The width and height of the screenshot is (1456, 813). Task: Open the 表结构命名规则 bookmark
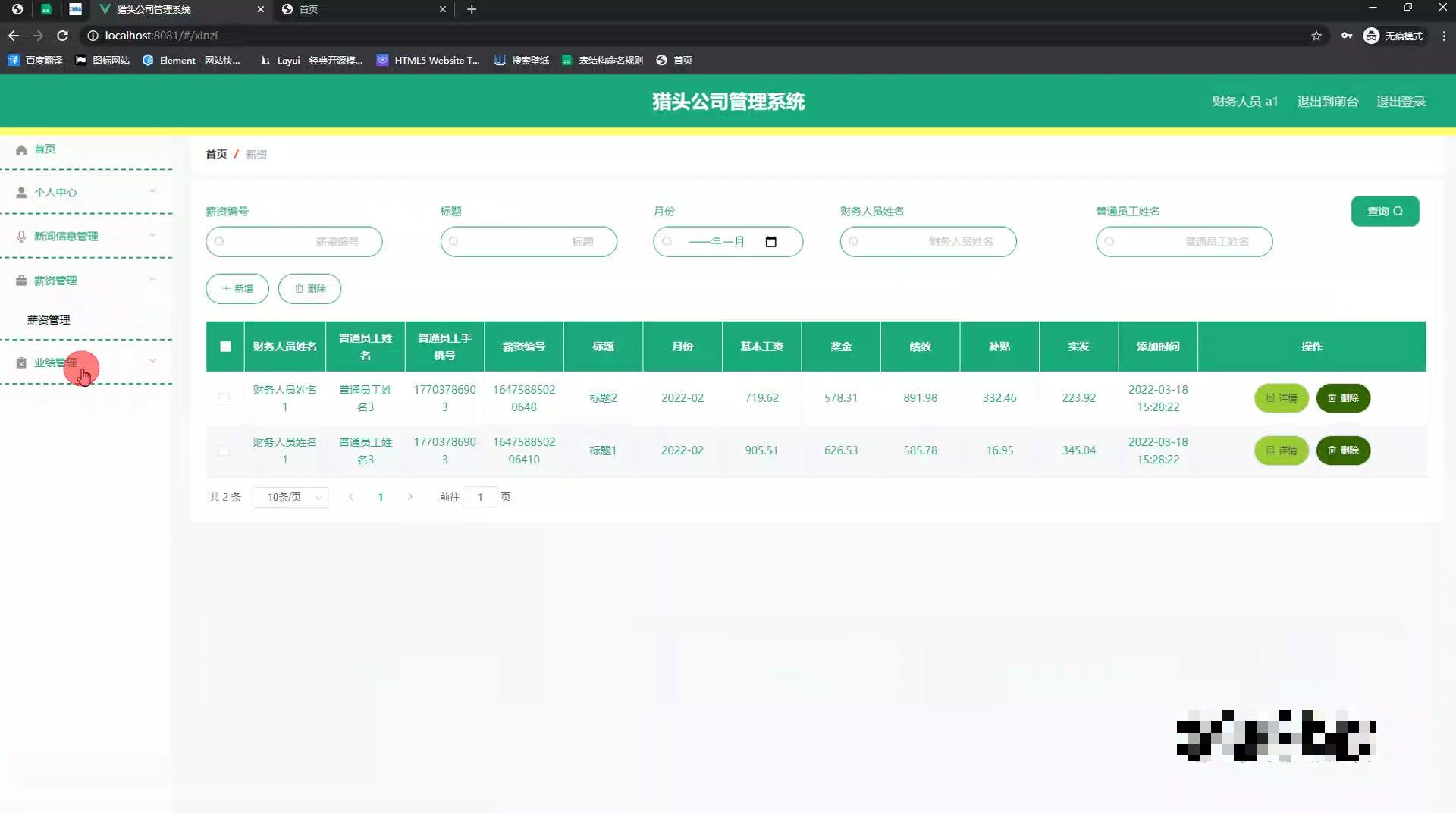602,60
